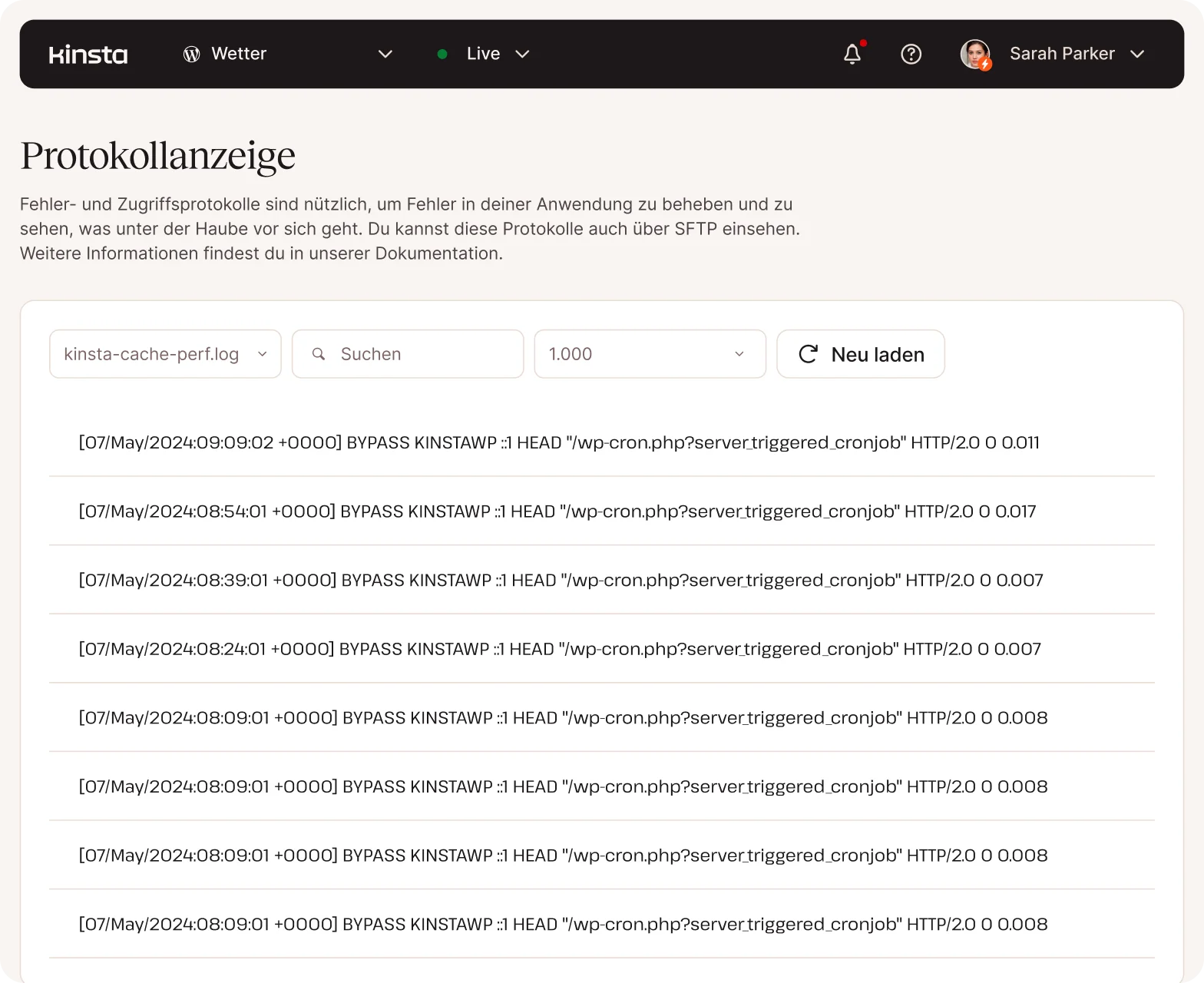This screenshot has width=1204, height=983.
Task: Open the notifications bell
Action: point(852,54)
